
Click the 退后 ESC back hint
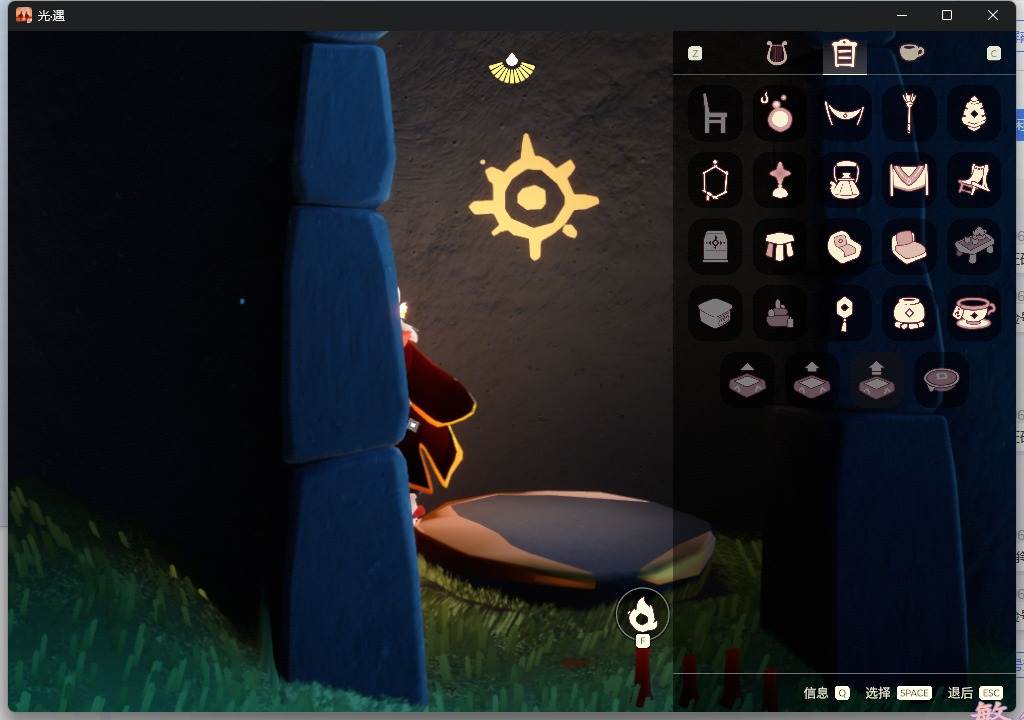(x=974, y=693)
